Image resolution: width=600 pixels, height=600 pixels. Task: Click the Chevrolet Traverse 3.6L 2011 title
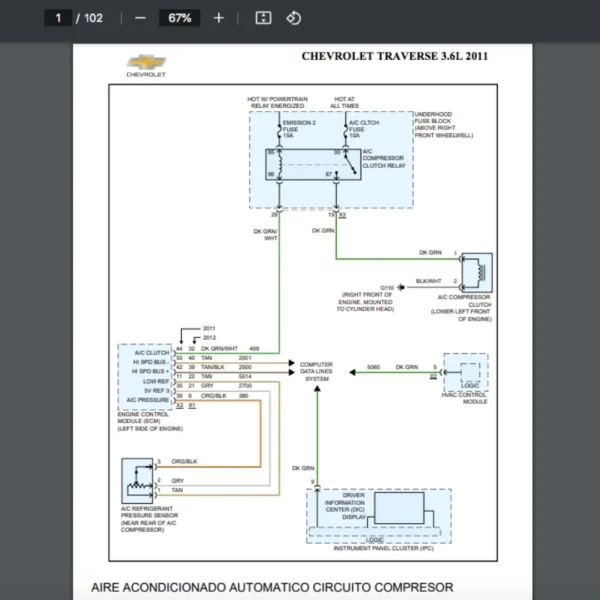click(394, 56)
